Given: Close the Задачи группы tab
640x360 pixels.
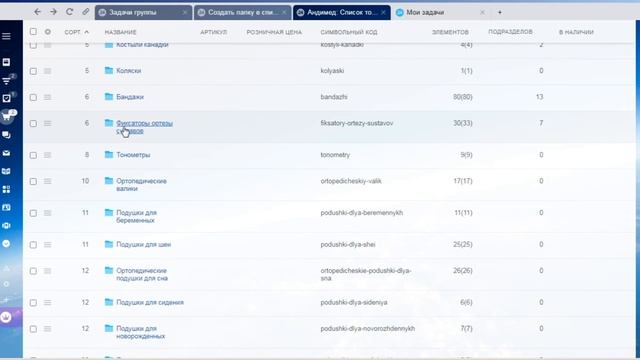Looking at the screenshot, I should point(185,13).
